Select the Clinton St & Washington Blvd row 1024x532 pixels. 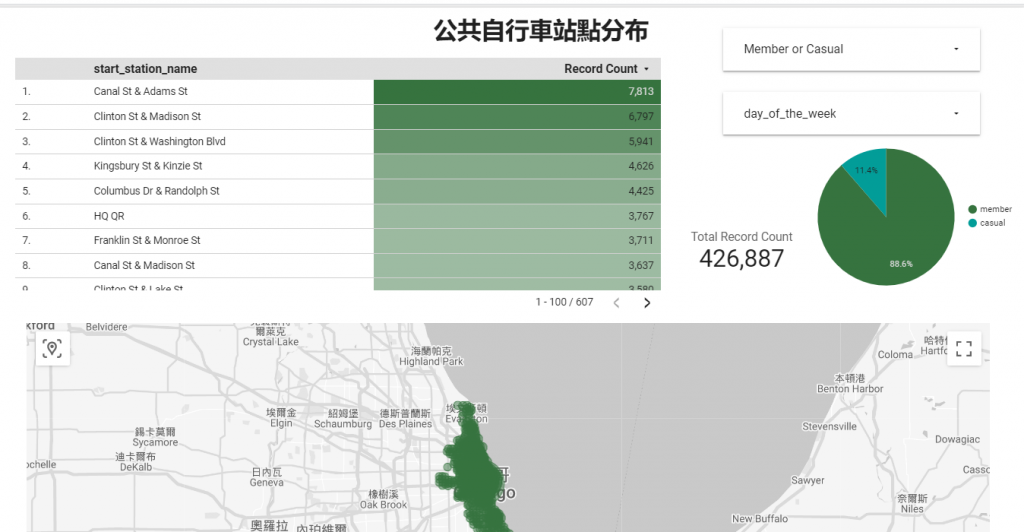point(338,141)
